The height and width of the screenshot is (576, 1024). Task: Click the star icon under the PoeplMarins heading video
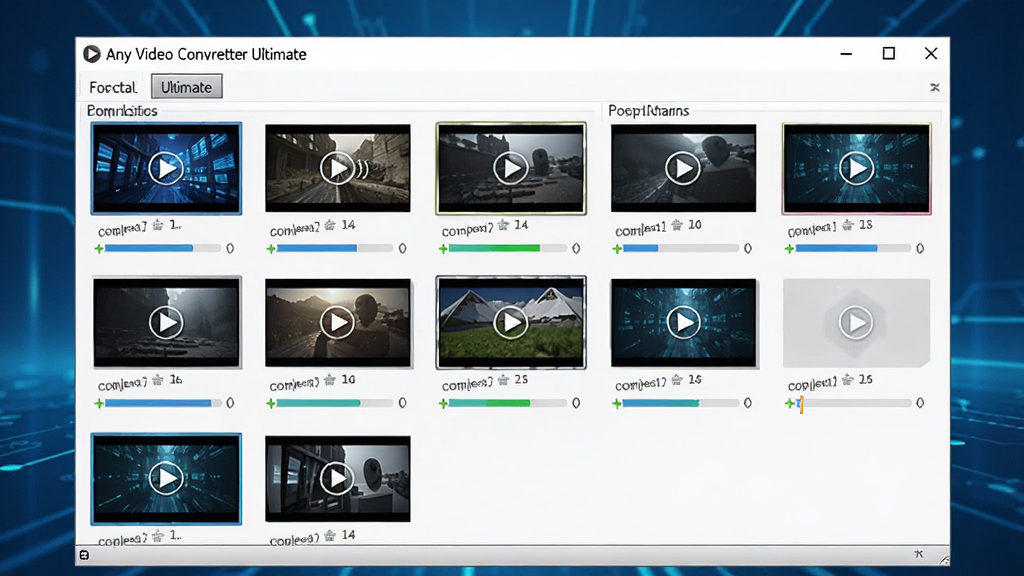coord(677,225)
